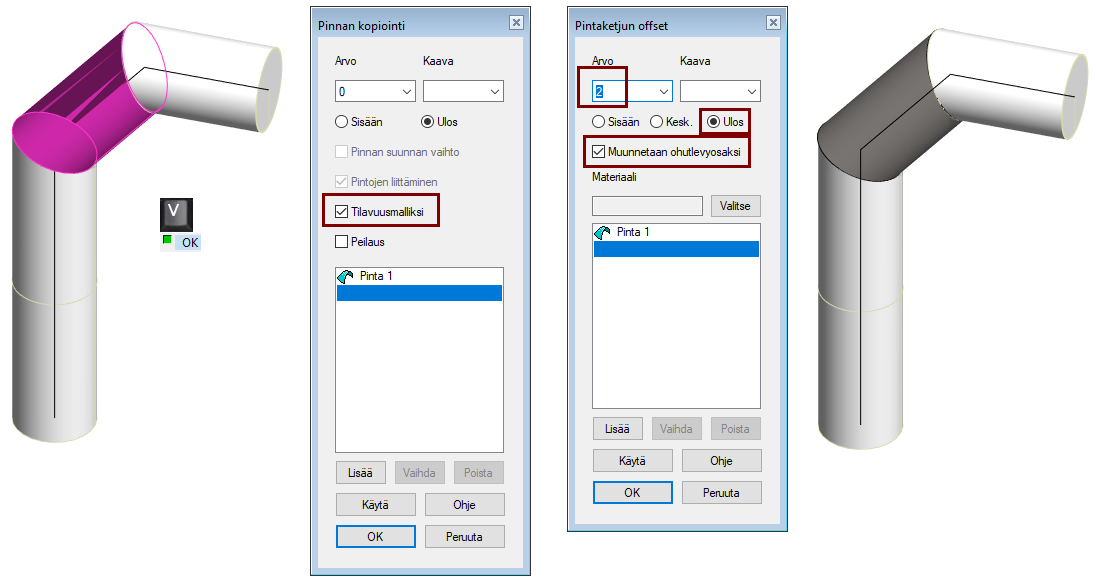This screenshot has width=1098, height=581.
Task: Click the Pinta 1 surface icon in Pintaketjun offset
Action: 603,232
